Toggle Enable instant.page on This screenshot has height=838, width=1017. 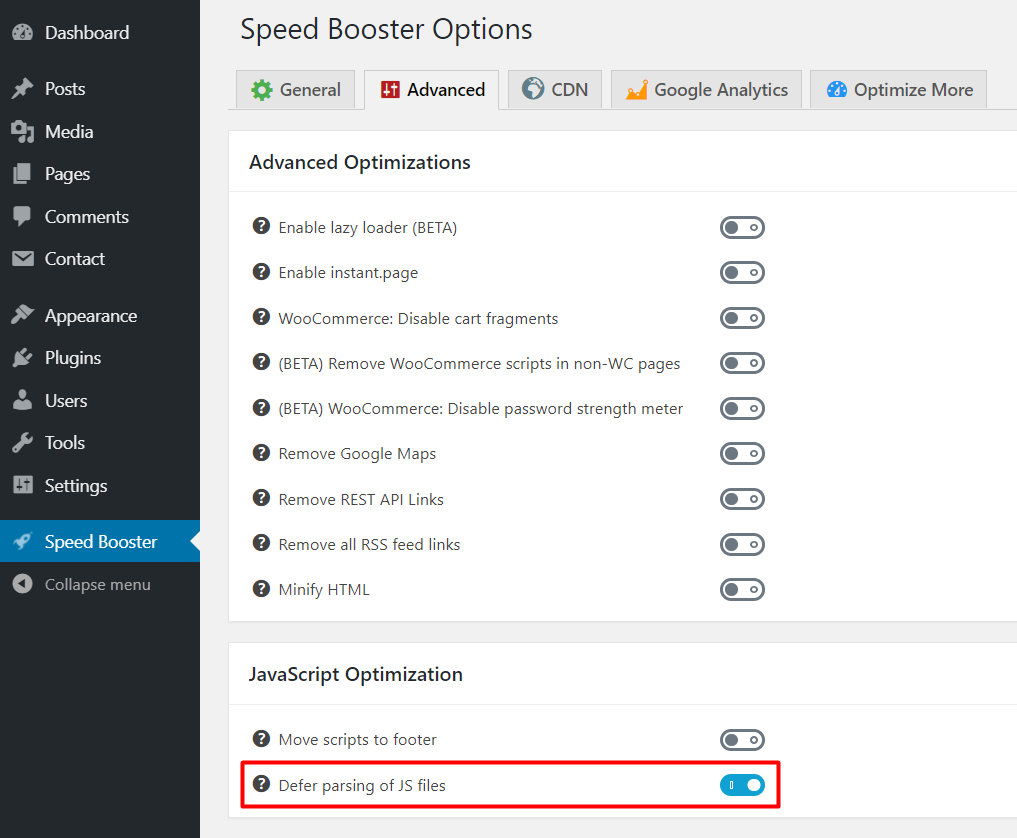tap(742, 273)
